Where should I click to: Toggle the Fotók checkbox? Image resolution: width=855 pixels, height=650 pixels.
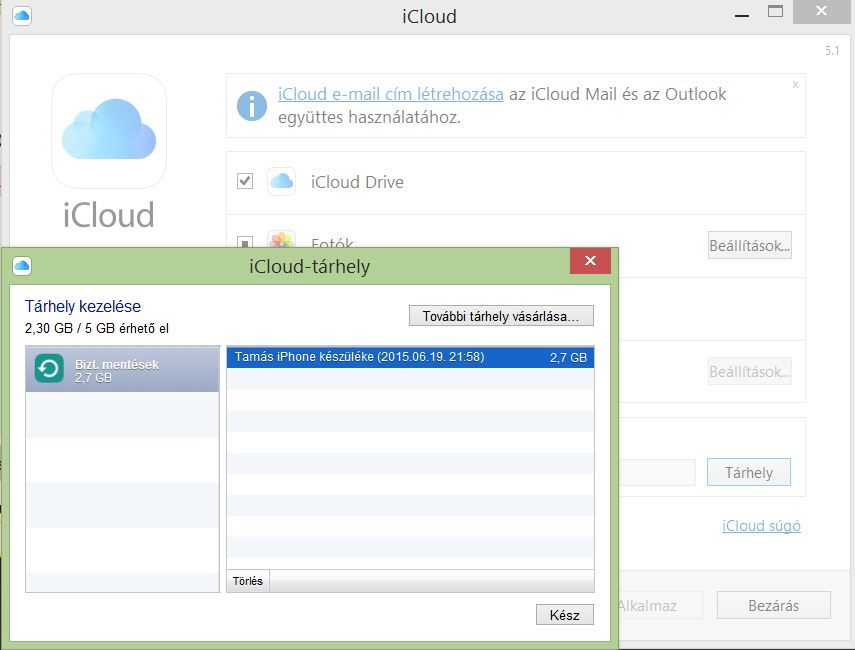pos(245,242)
